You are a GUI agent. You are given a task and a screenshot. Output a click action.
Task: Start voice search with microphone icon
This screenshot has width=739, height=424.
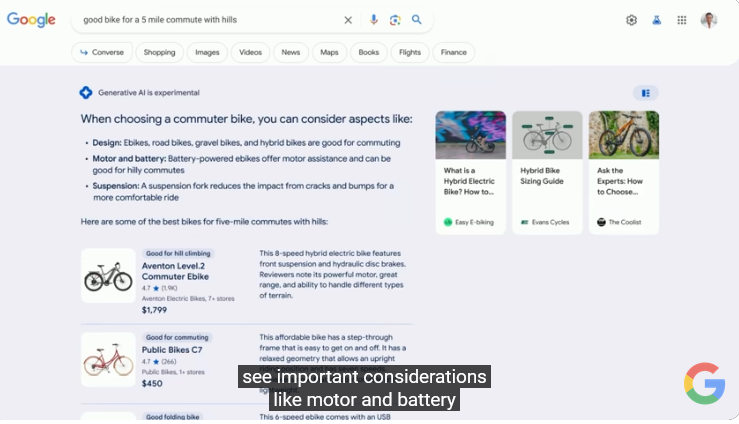373,19
